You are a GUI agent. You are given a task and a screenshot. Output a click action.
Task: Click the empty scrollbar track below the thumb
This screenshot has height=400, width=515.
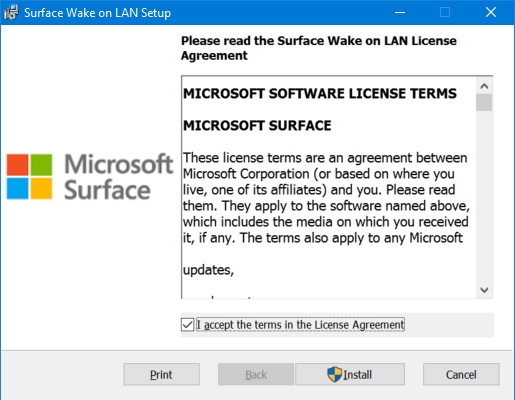(x=484, y=197)
